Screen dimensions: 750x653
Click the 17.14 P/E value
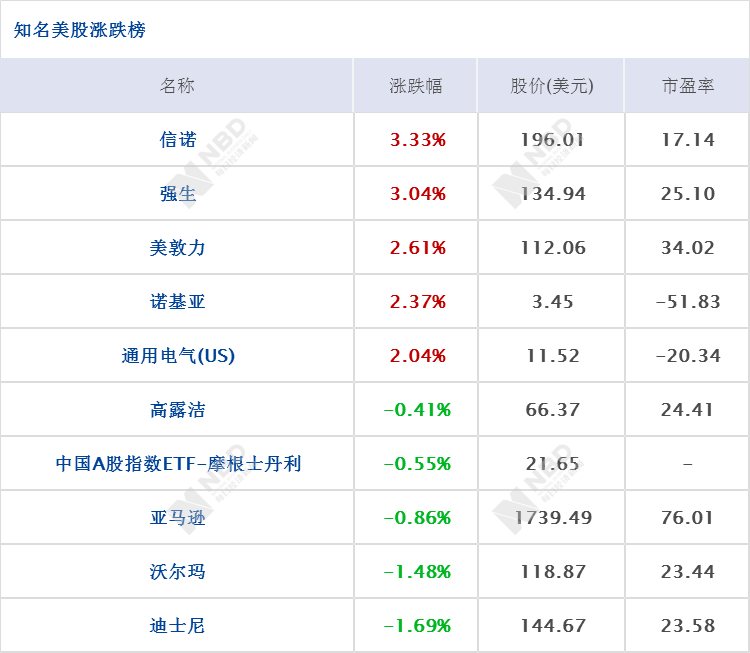688,140
